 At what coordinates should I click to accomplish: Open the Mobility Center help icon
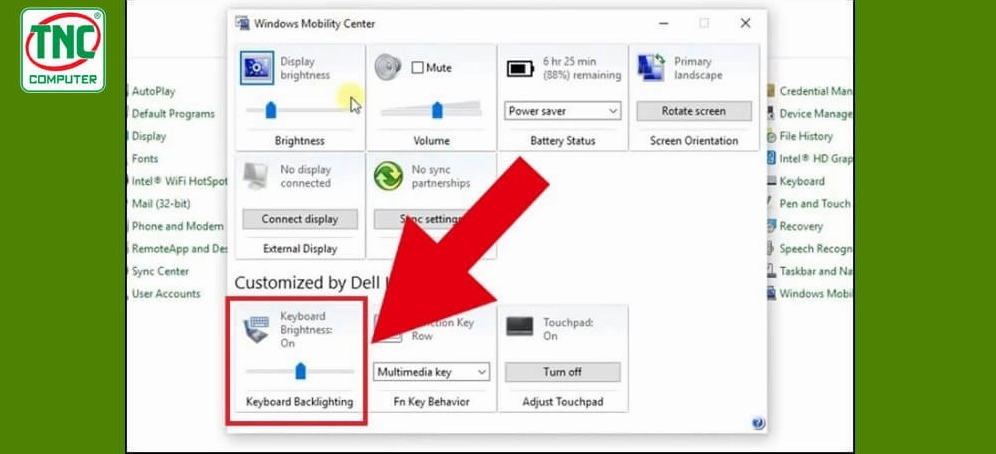(x=758, y=423)
